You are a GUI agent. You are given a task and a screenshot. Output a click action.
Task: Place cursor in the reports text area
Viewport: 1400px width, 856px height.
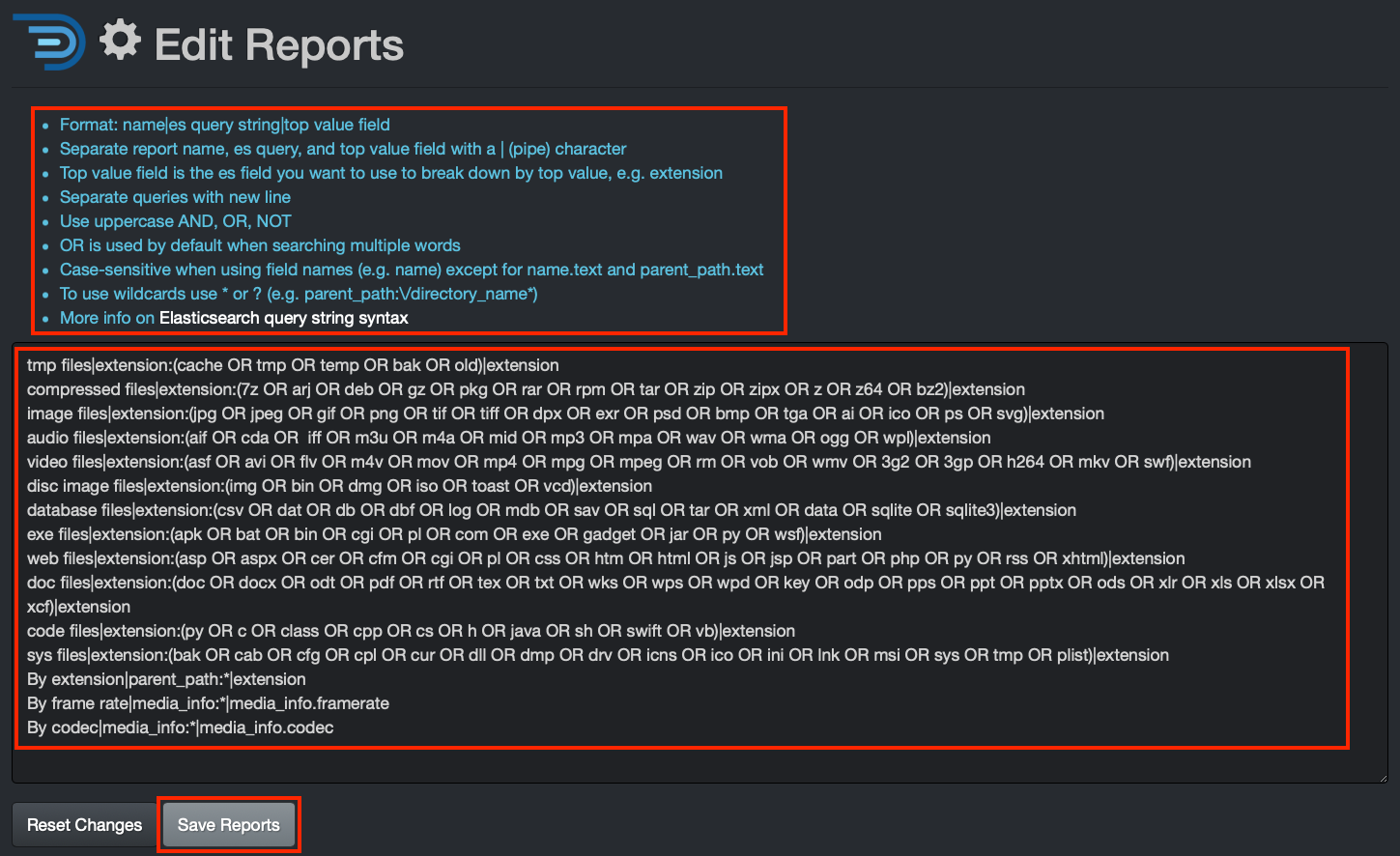point(676,763)
